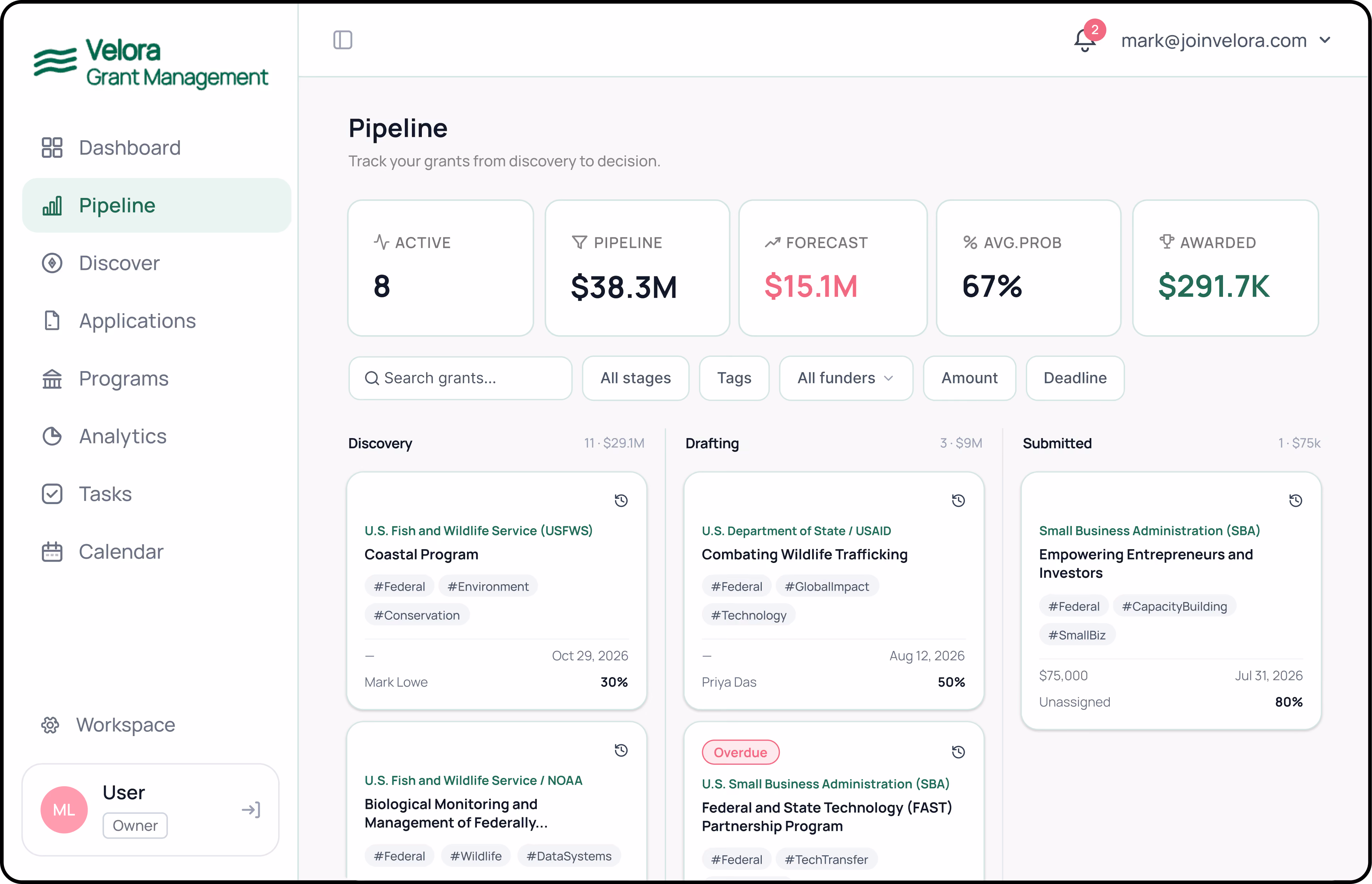Open the Biological Monitoring grant card

tap(497, 801)
